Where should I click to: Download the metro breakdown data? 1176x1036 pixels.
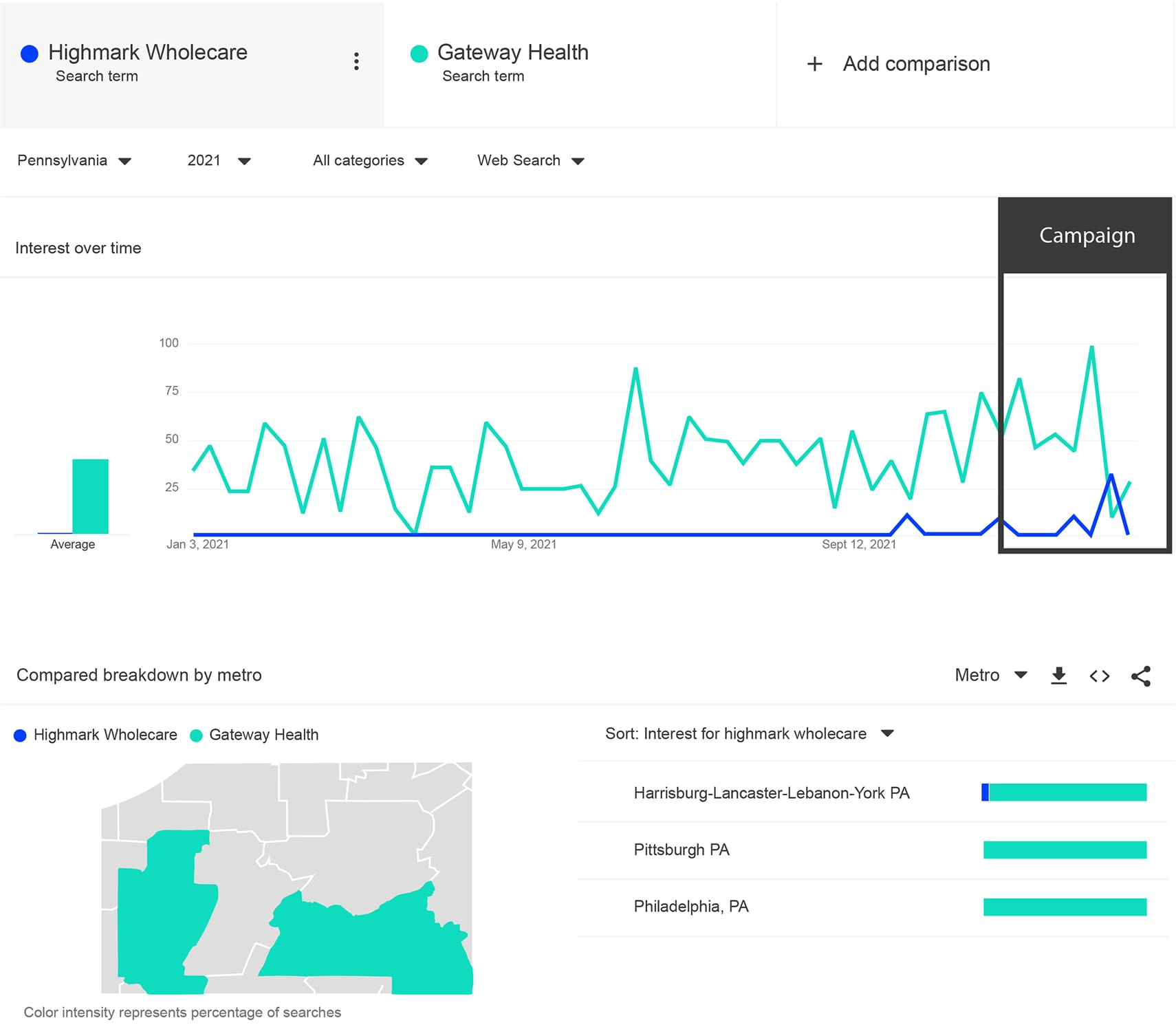[x=1059, y=676]
